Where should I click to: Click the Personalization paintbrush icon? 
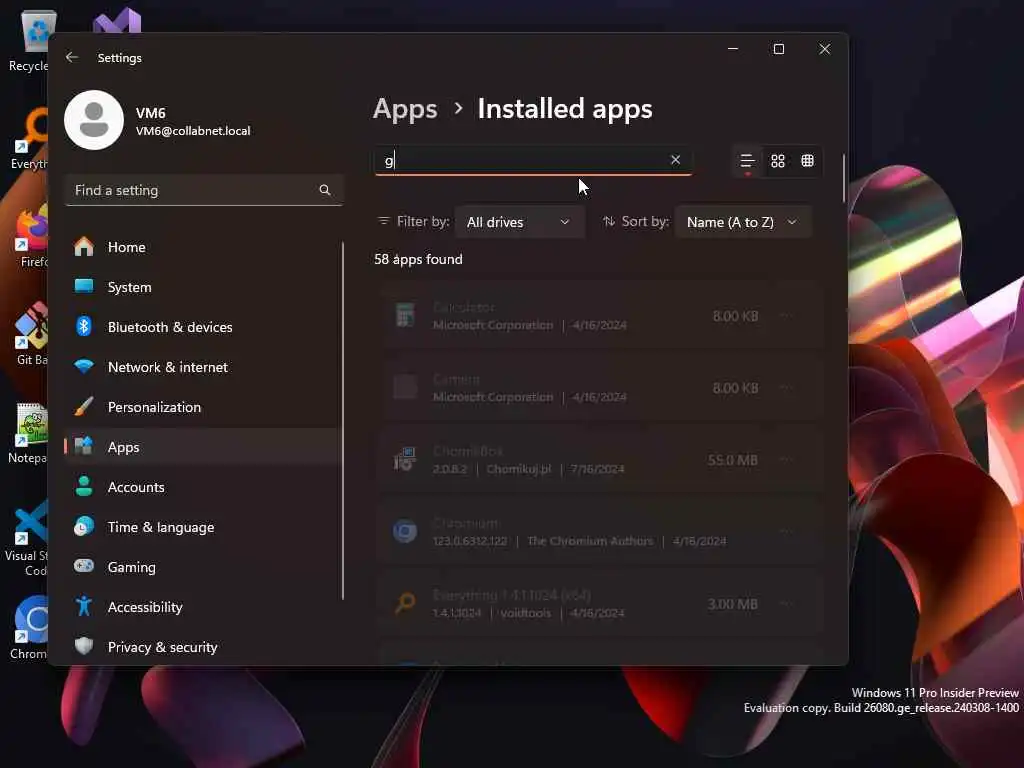tap(84, 406)
